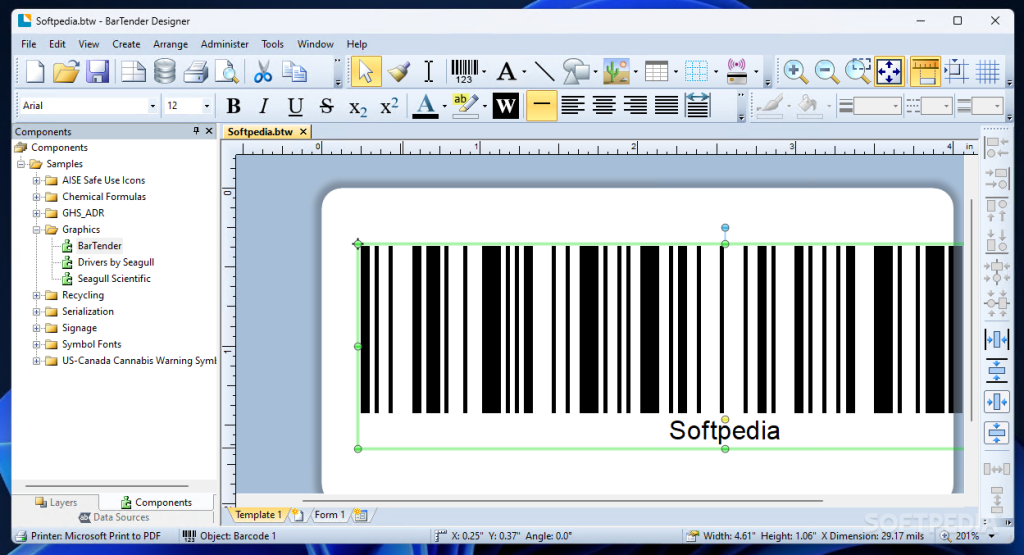
Task: Select the Barcode creation tool
Action: [x=463, y=71]
